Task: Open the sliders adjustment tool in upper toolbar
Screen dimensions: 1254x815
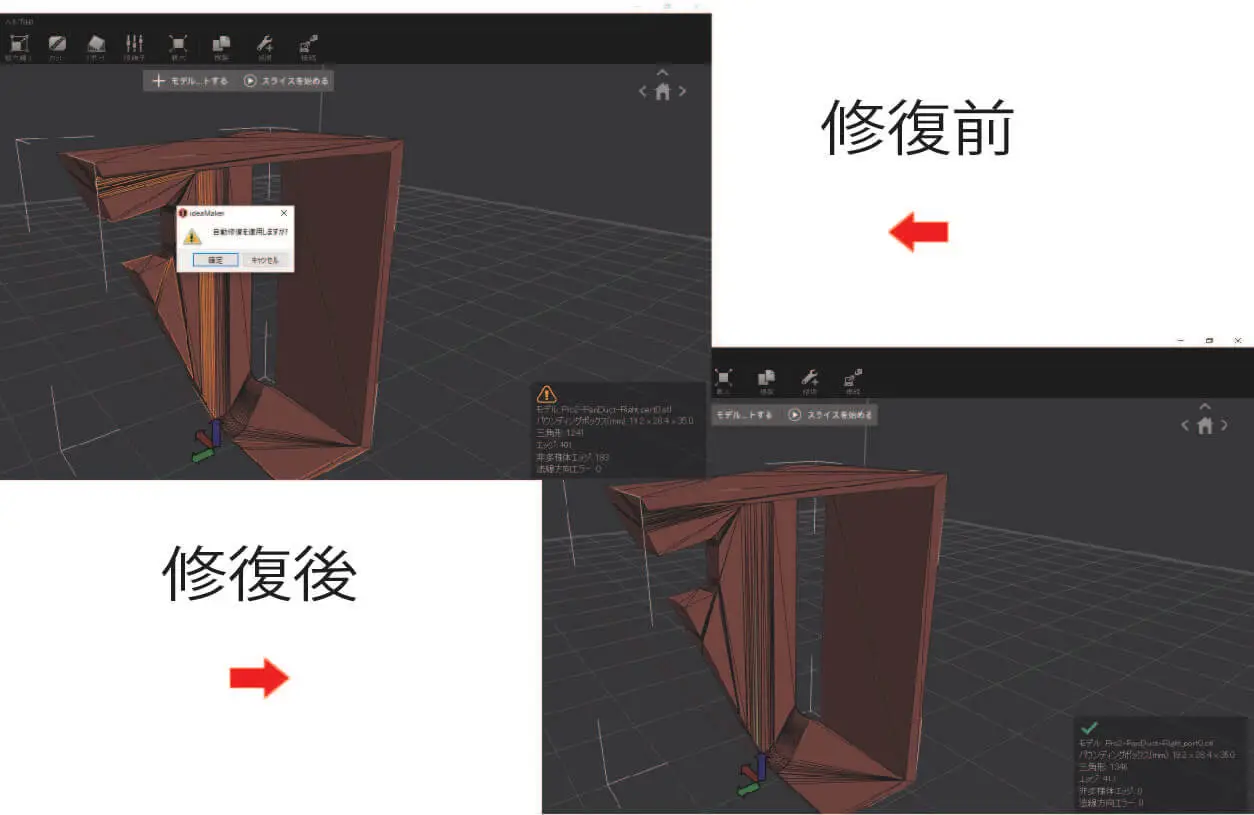Action: [x=134, y=44]
